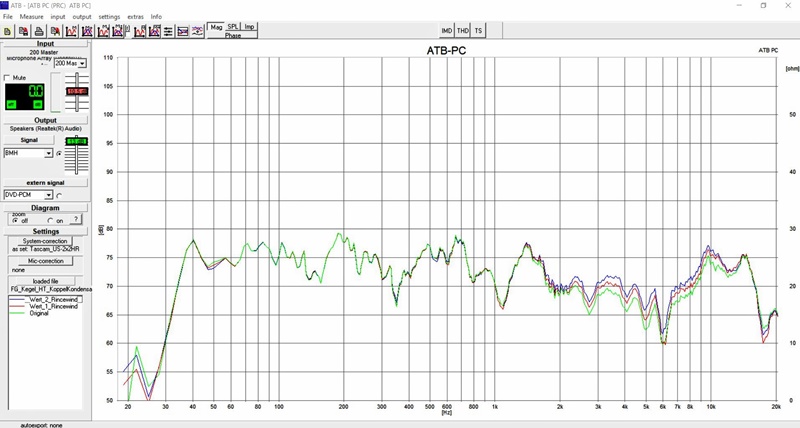Select the zoom off radio button

click(14, 220)
